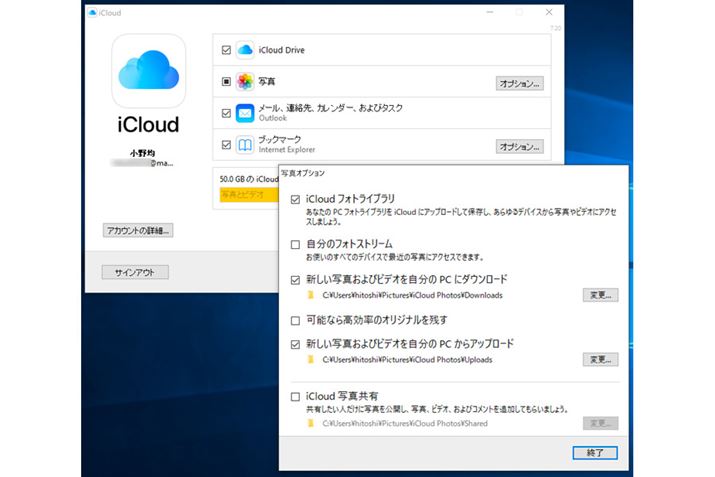This screenshot has height=477, width=715.
Task: Close the iCloud window
Action: click(x=549, y=12)
